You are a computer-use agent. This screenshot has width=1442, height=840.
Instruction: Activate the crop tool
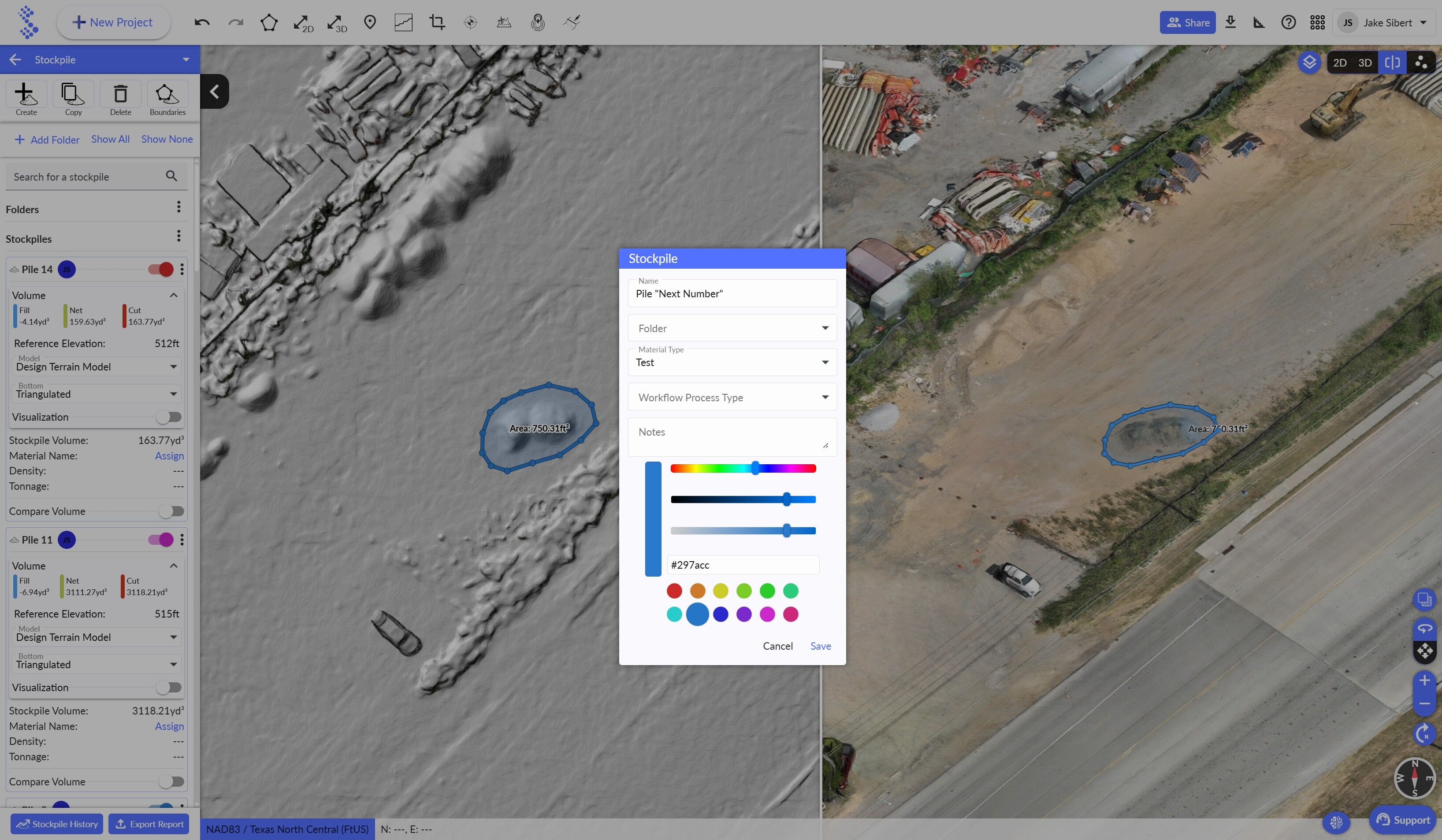tap(437, 22)
